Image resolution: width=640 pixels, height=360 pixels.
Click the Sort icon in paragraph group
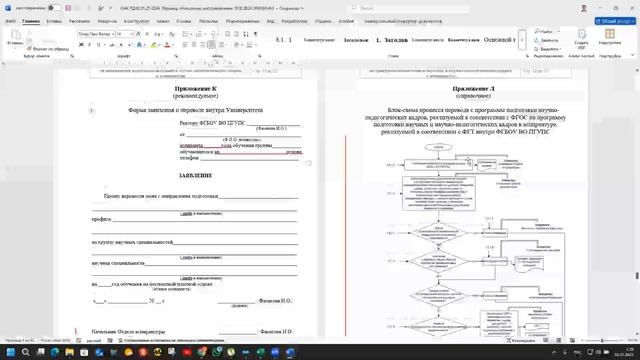(x=246, y=34)
